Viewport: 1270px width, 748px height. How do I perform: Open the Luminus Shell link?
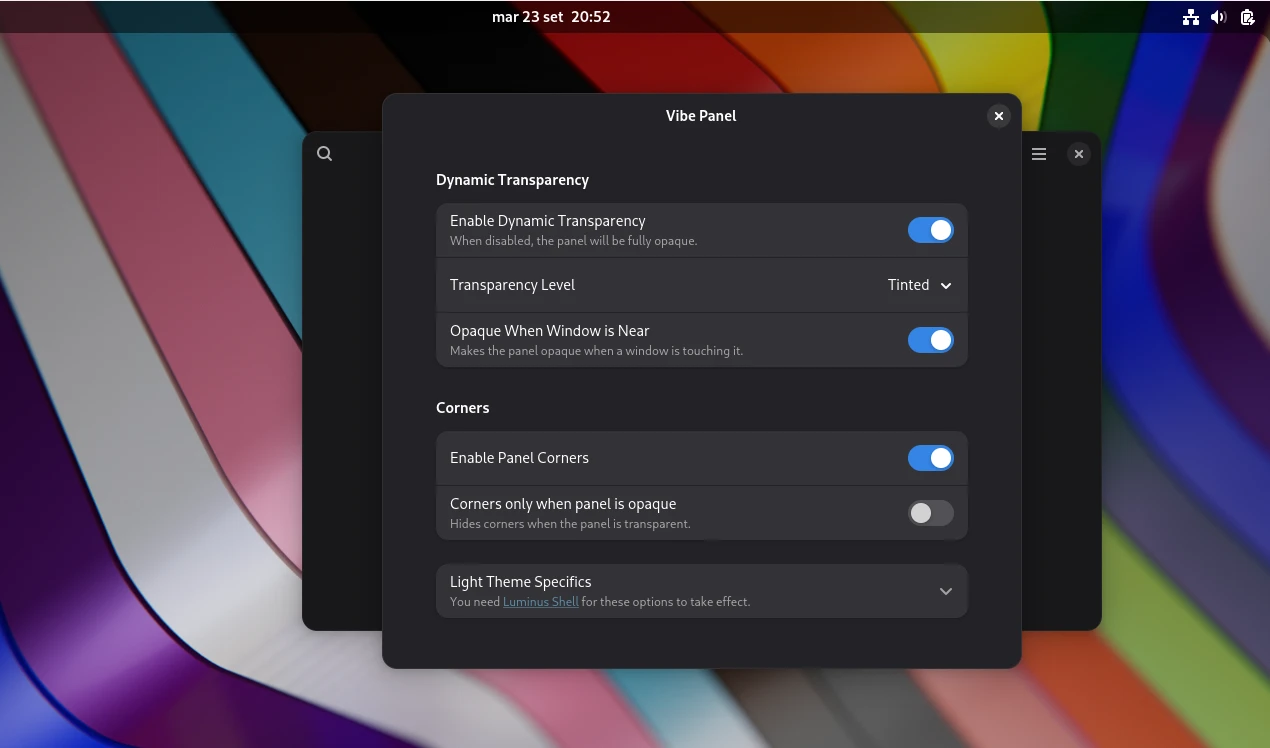[x=540, y=602]
